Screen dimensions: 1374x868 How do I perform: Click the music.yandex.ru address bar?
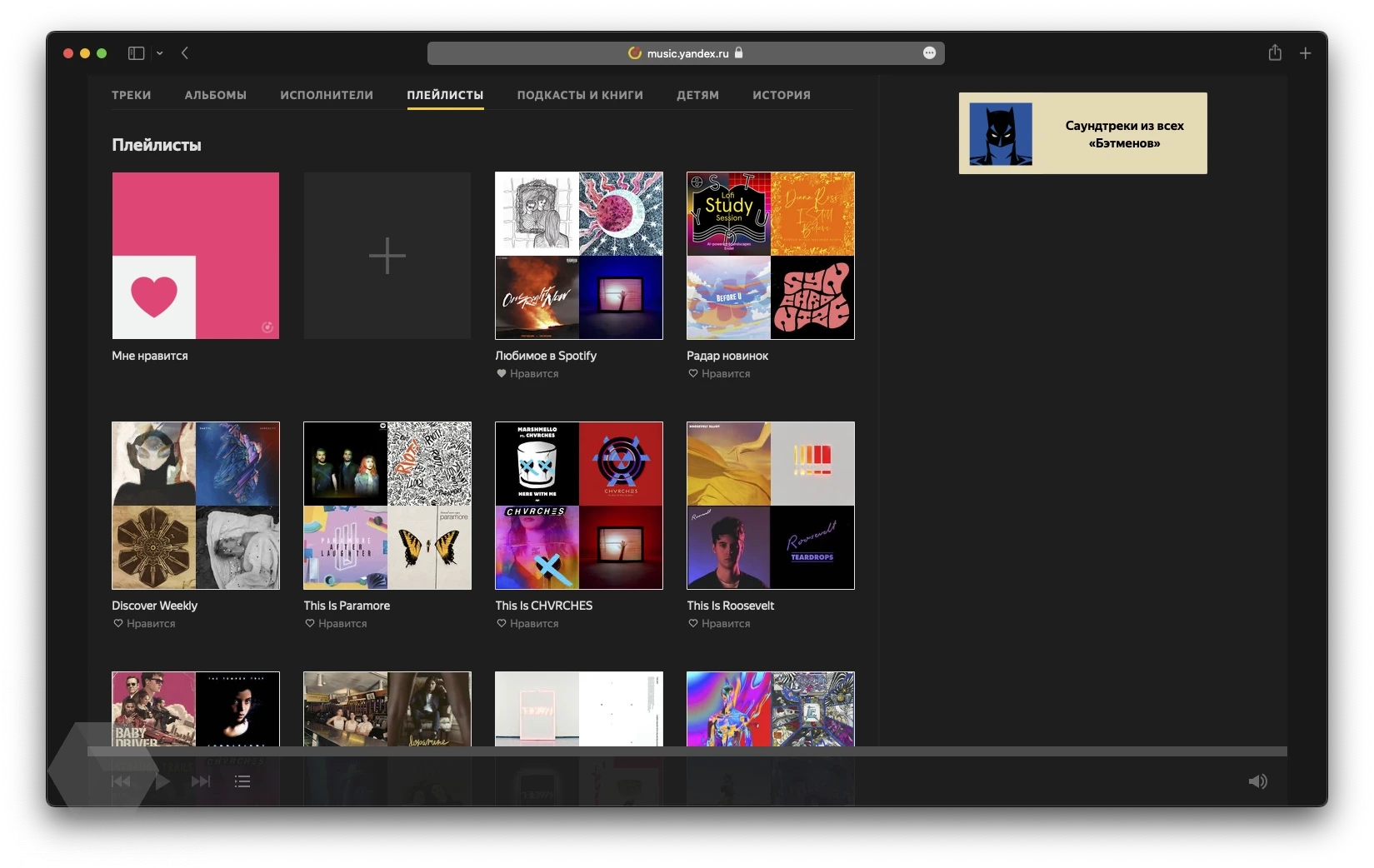[686, 53]
